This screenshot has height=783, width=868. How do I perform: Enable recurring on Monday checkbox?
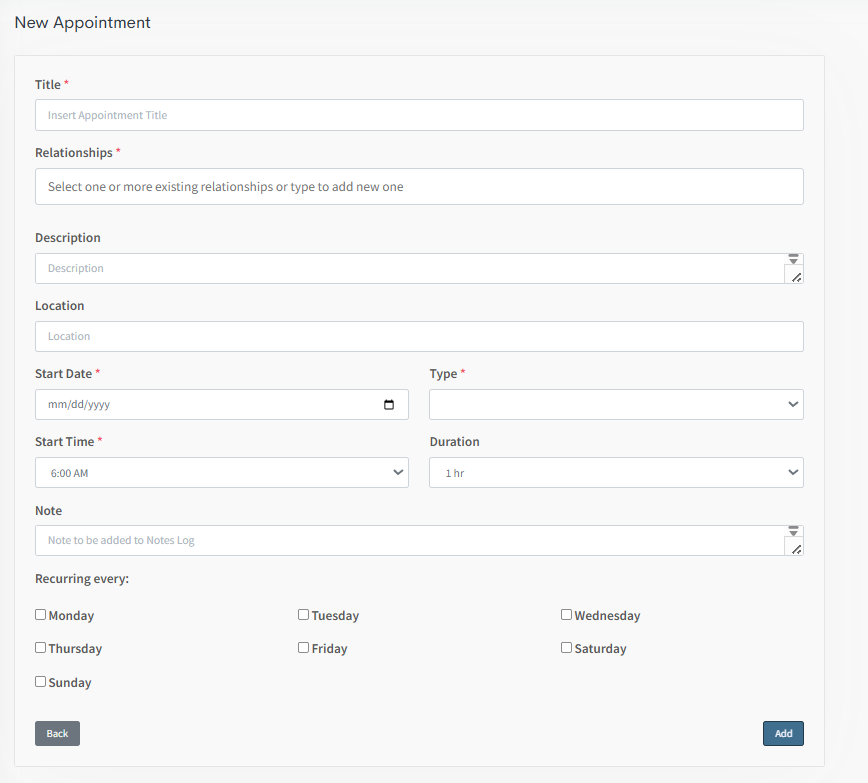(41, 615)
